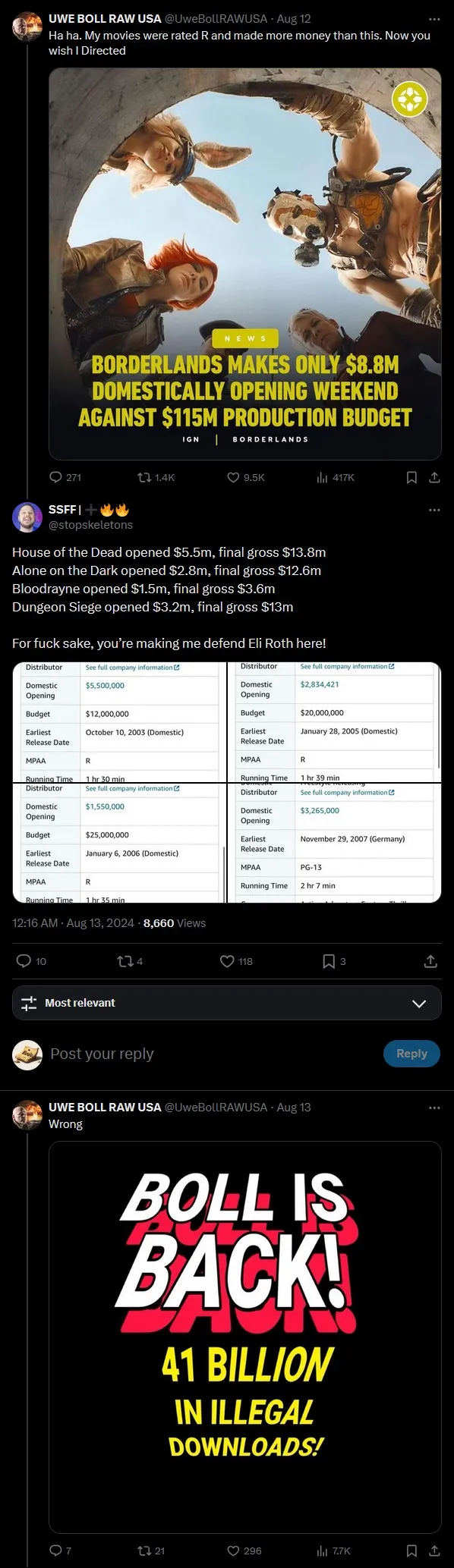Click the Reply button
This screenshot has height=1568, width=454.
point(411,1054)
